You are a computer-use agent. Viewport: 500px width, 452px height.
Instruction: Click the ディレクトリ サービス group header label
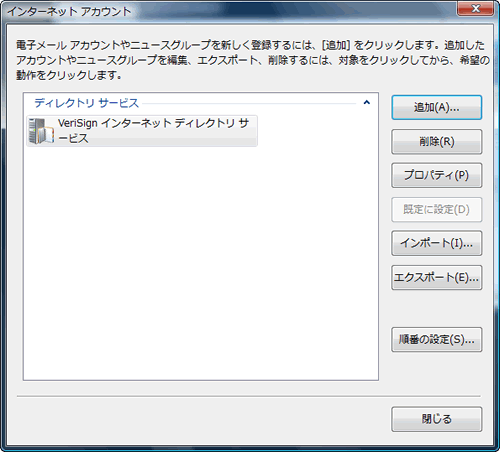pos(86,103)
